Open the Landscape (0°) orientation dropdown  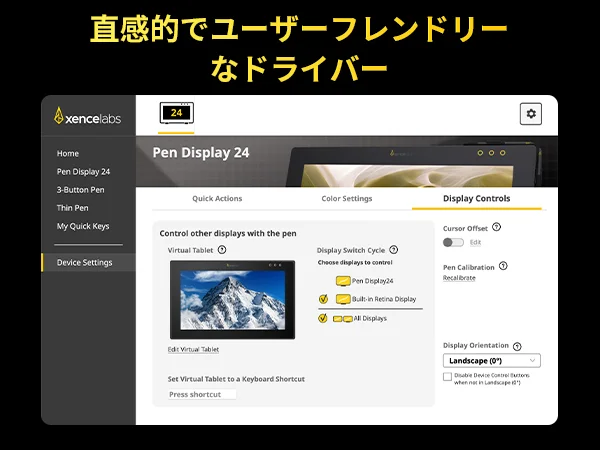(x=492, y=360)
